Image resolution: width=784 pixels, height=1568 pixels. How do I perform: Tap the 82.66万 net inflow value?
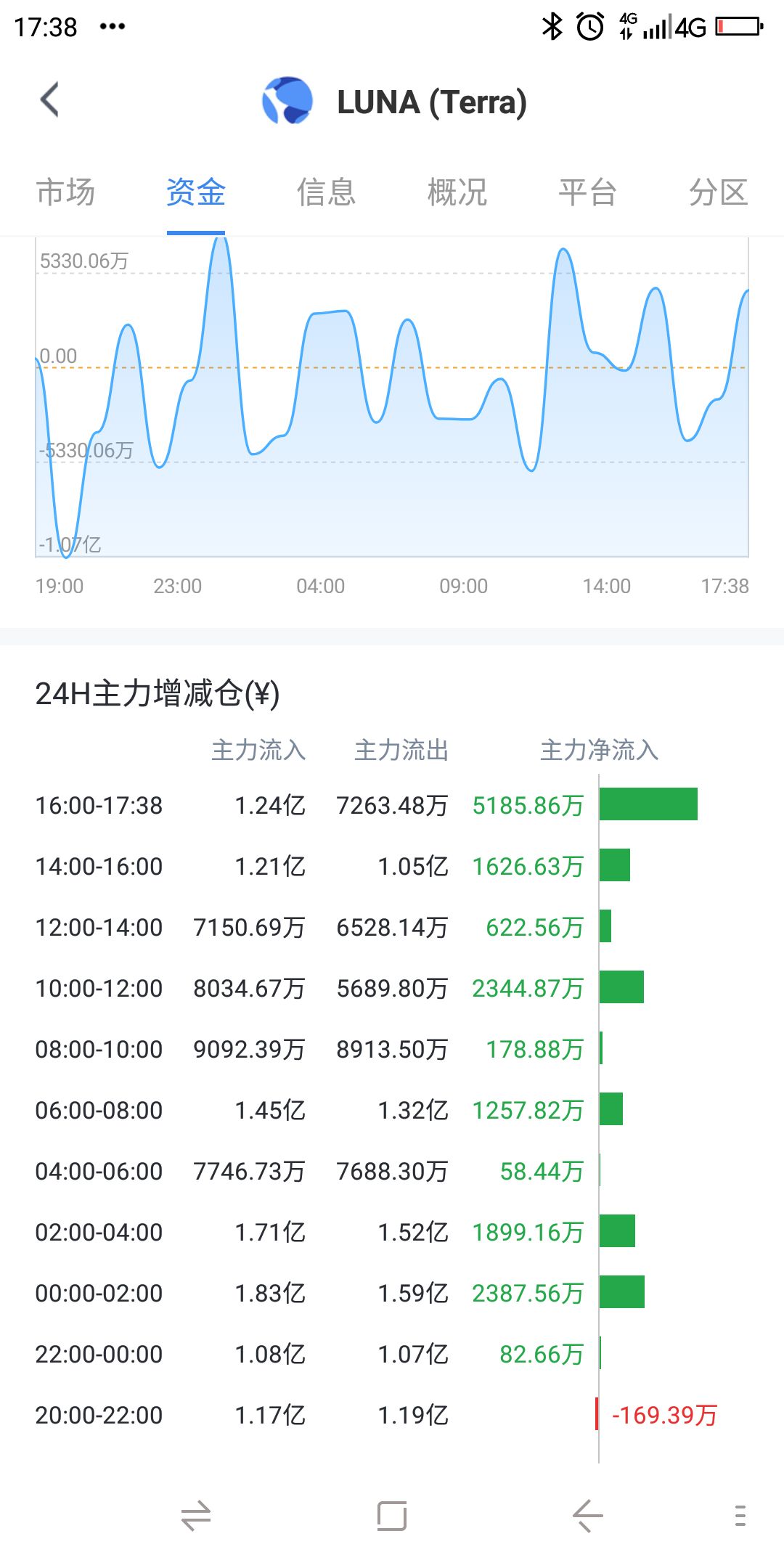(x=542, y=1354)
